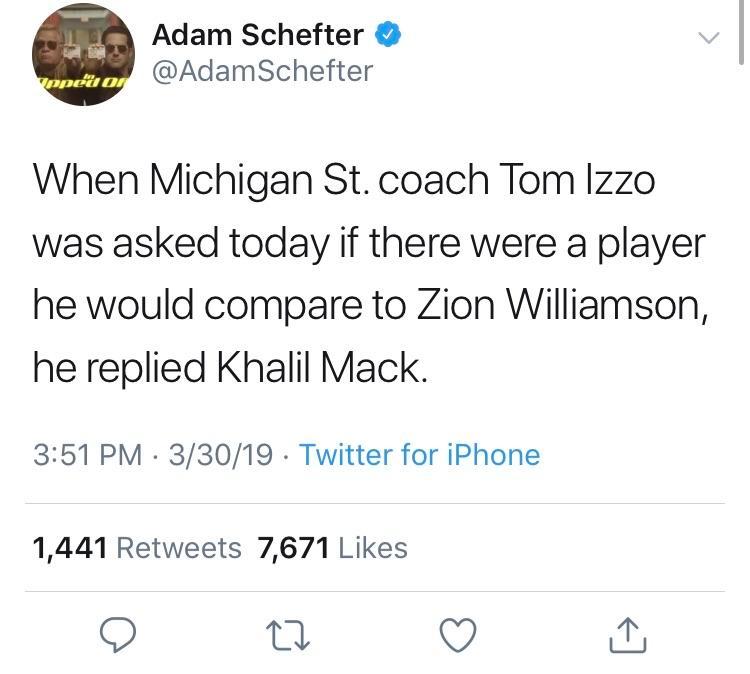Retweet this tweet using the arrows icon
The height and width of the screenshot is (674, 750).
coord(288,632)
